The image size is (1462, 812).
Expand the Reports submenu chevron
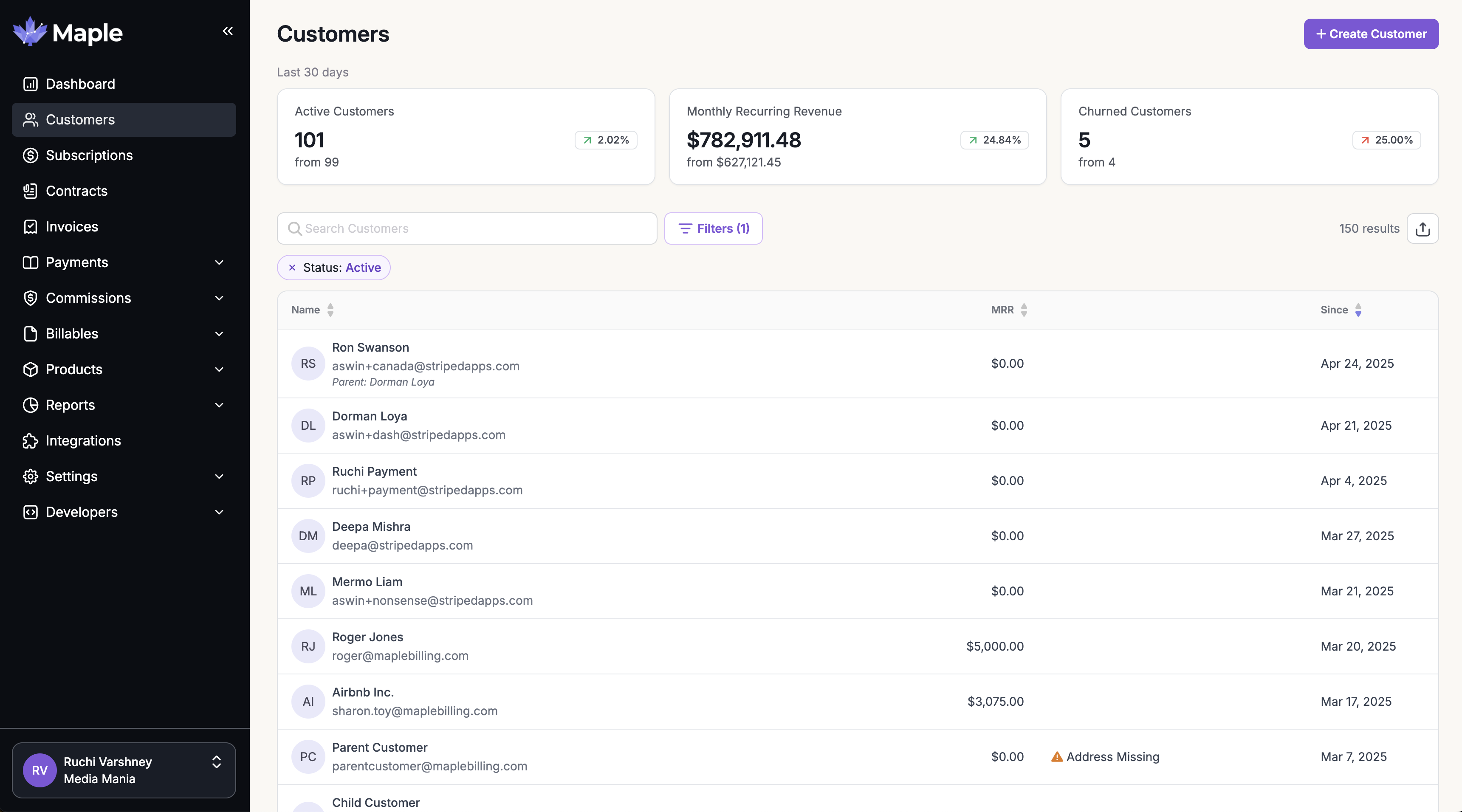[219, 405]
